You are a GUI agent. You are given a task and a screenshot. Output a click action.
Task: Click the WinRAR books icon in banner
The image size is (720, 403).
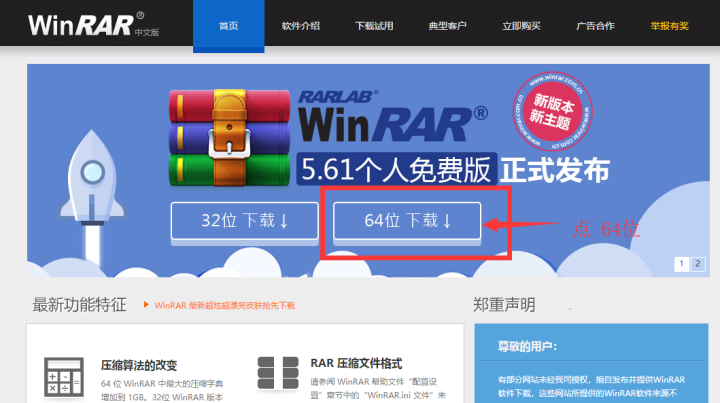pos(230,138)
